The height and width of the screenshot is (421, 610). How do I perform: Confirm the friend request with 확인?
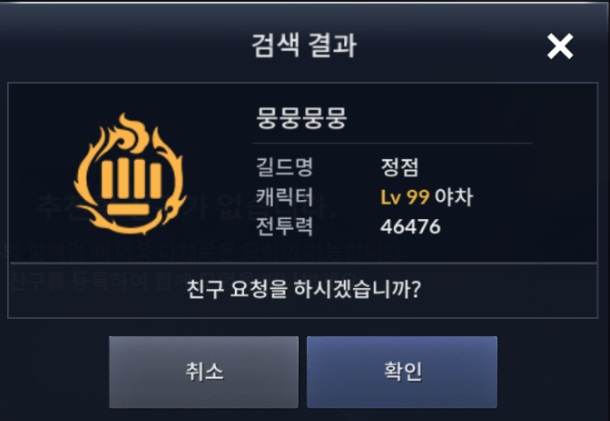pos(402,372)
